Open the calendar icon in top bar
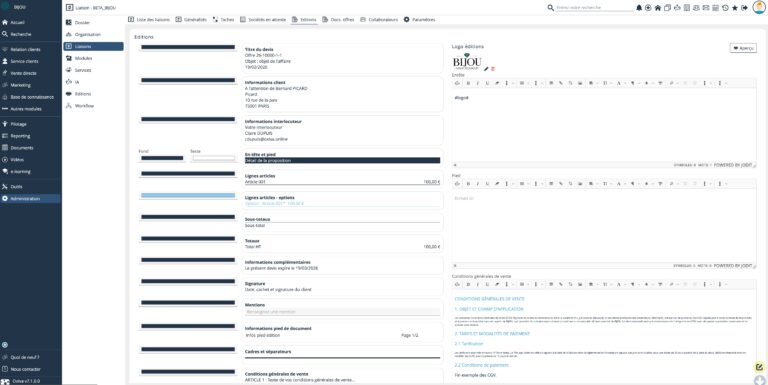Screen dimensions: 768x385 (x=715, y=8)
